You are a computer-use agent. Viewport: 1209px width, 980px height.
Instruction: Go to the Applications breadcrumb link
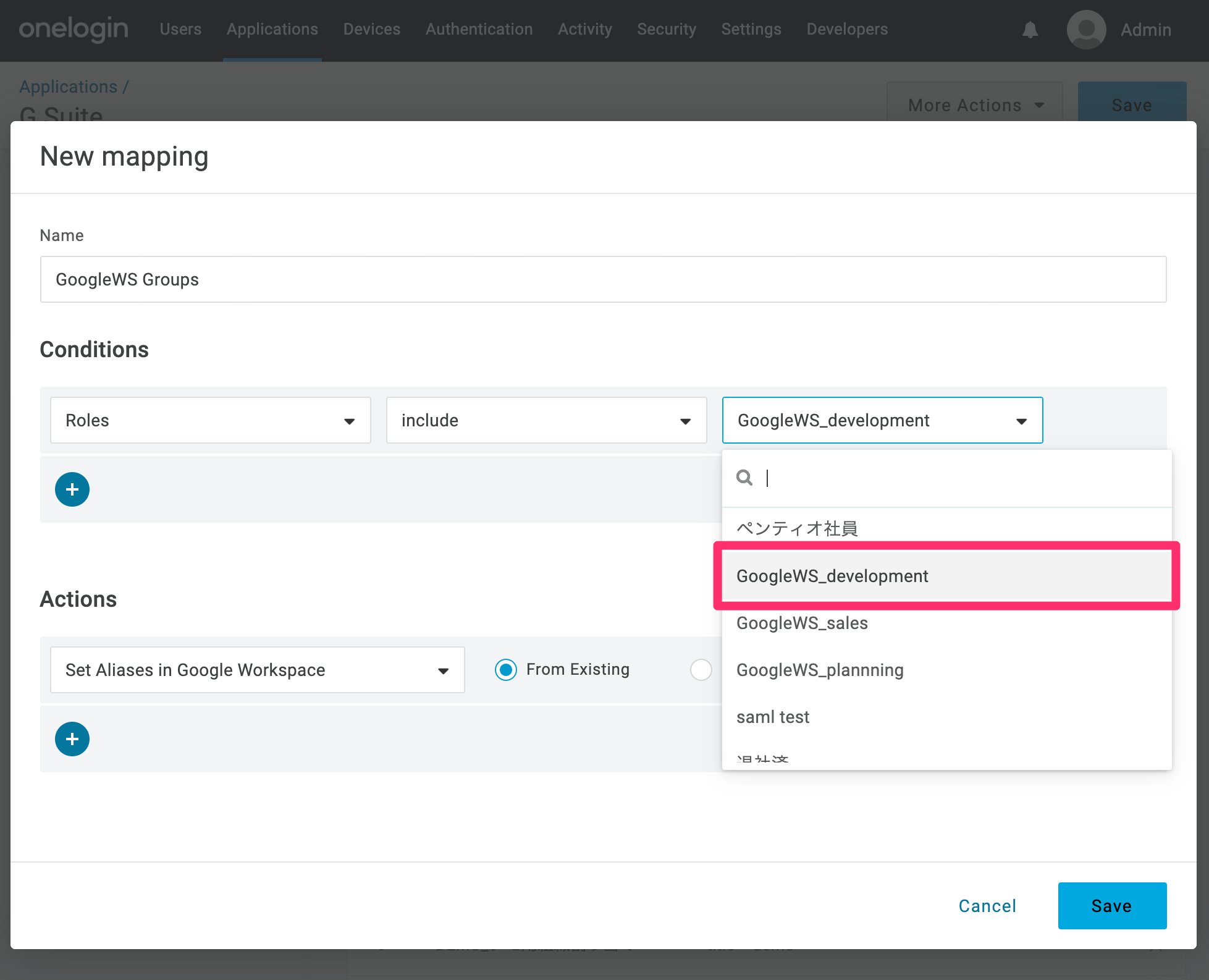(x=69, y=87)
